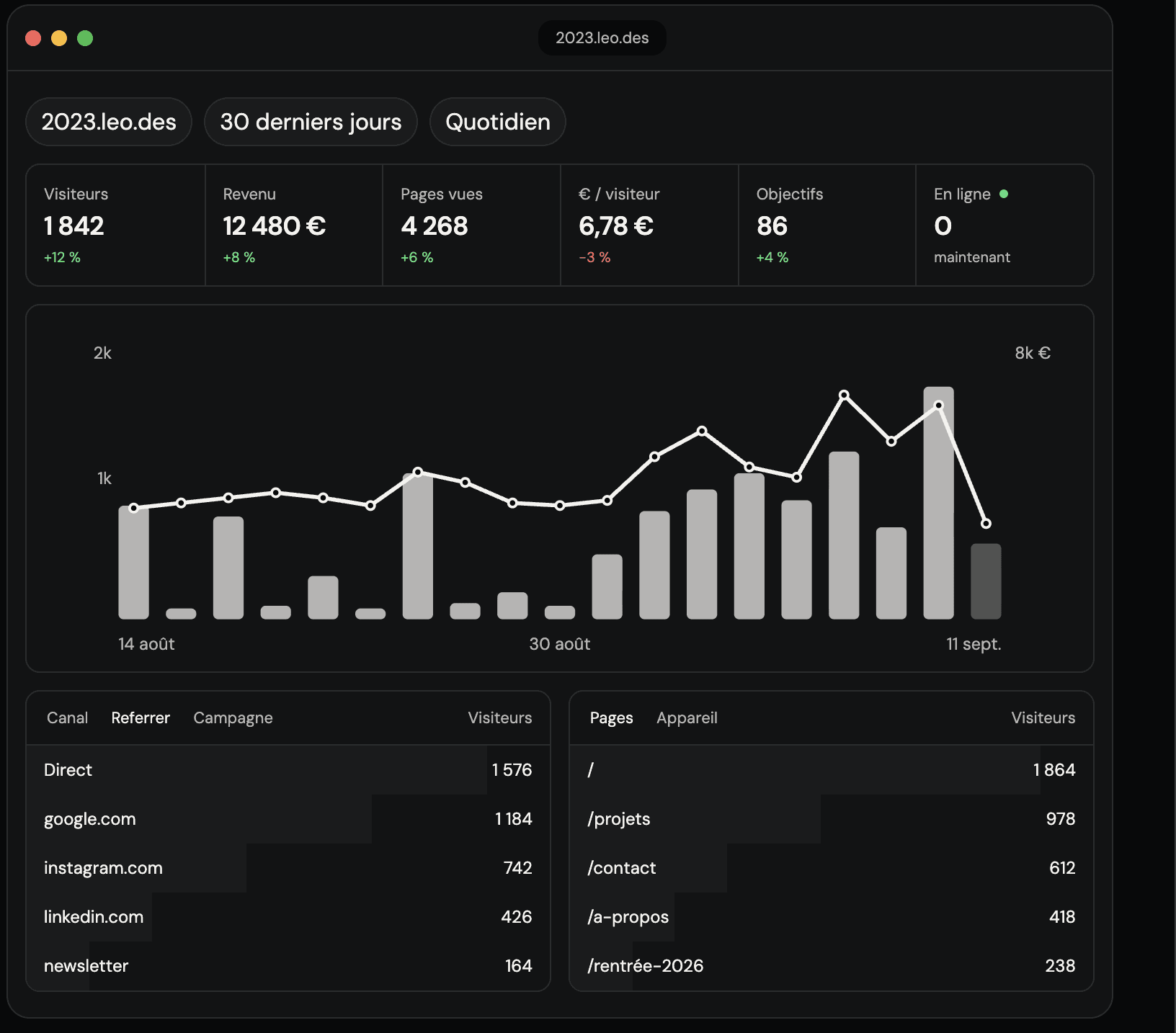Click the -3 % change value
This screenshot has height=1033, width=1176.
click(594, 257)
